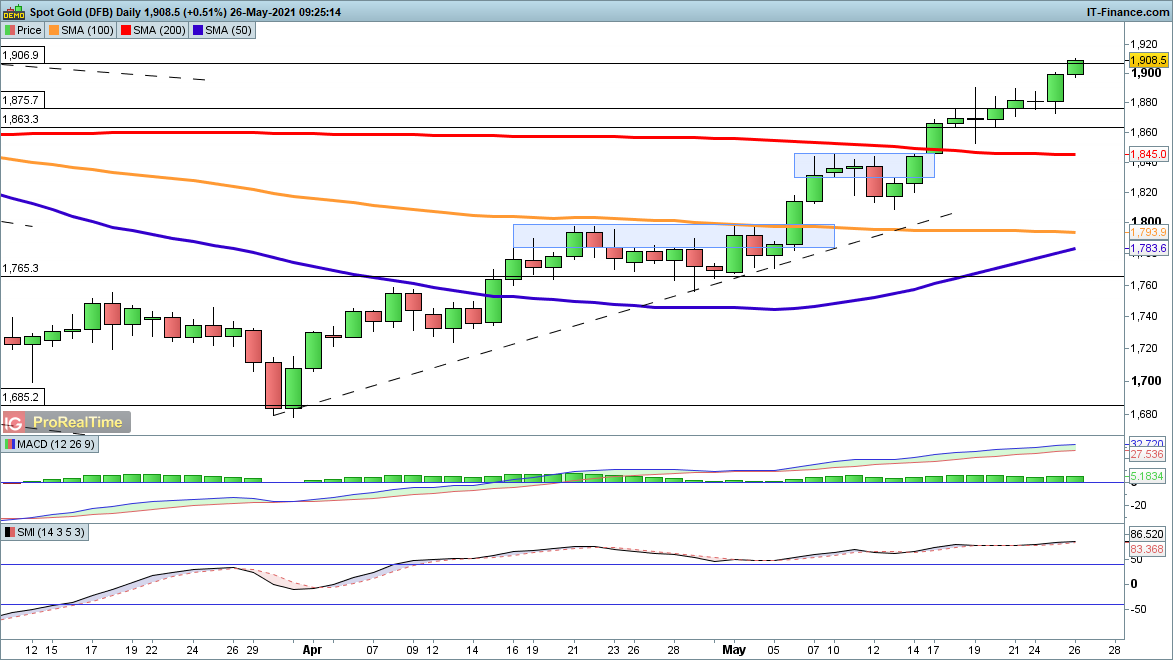Click the yellow 1,908.5 current price tag
This screenshot has width=1173, height=660.
(1148, 61)
